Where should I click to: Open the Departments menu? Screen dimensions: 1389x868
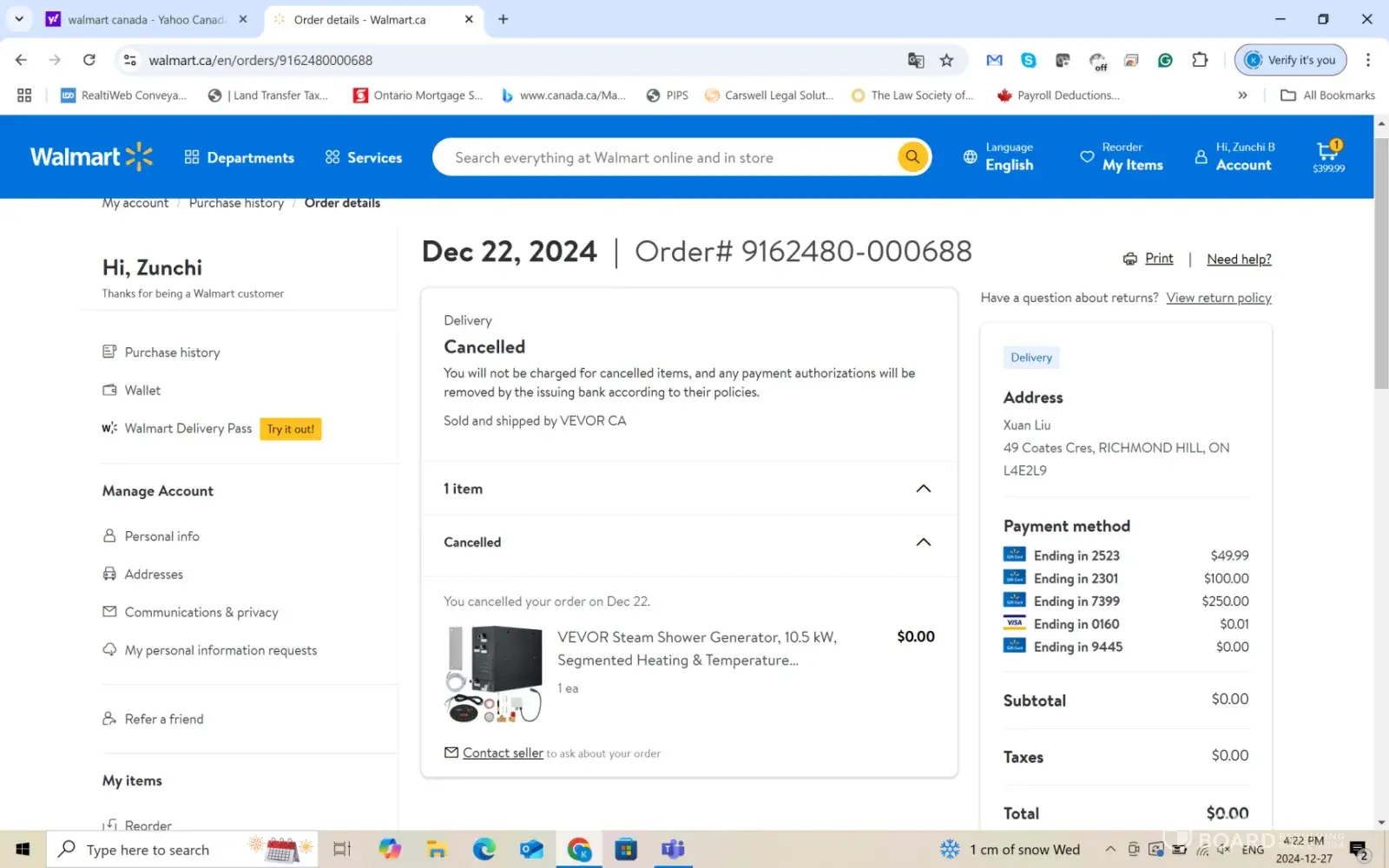point(240,157)
